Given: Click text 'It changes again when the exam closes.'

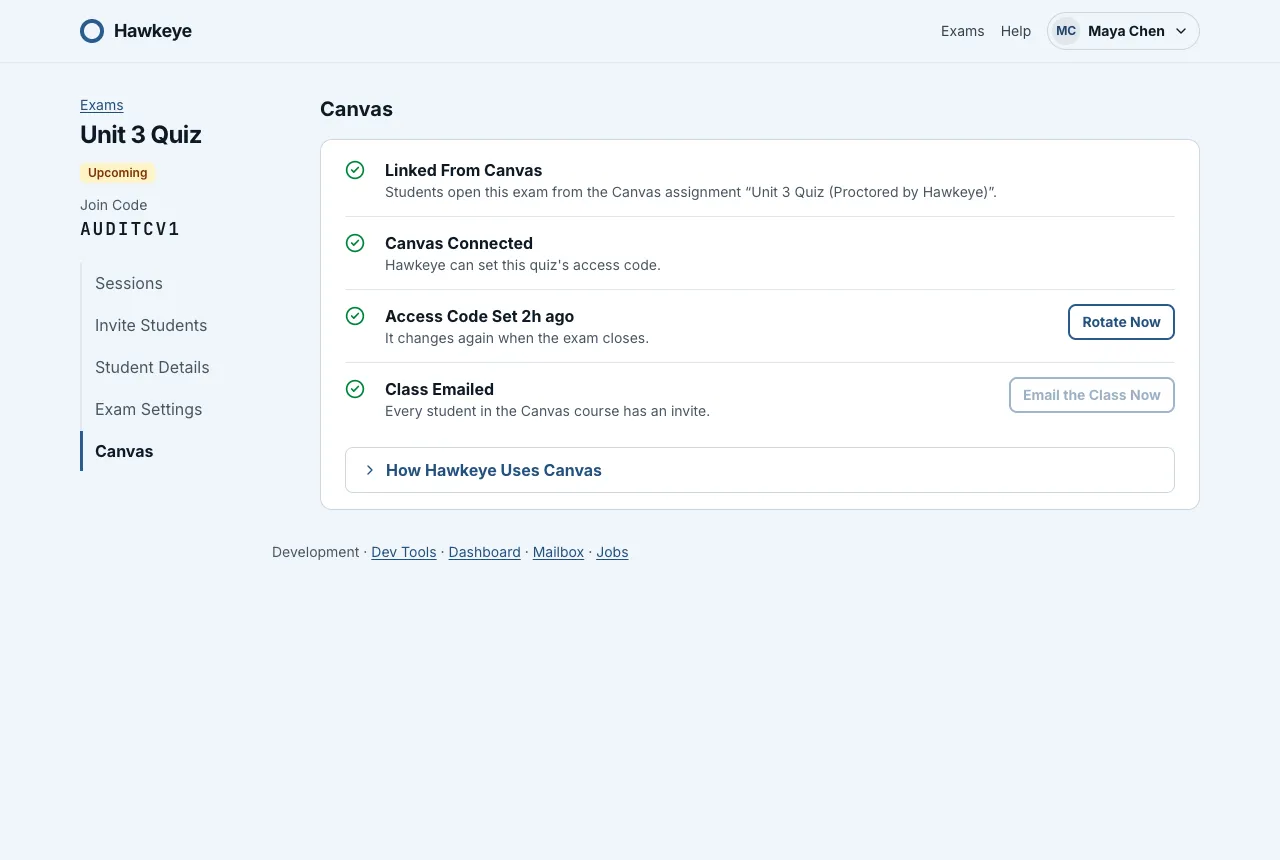Looking at the screenshot, I should pyautogui.click(x=517, y=338).
